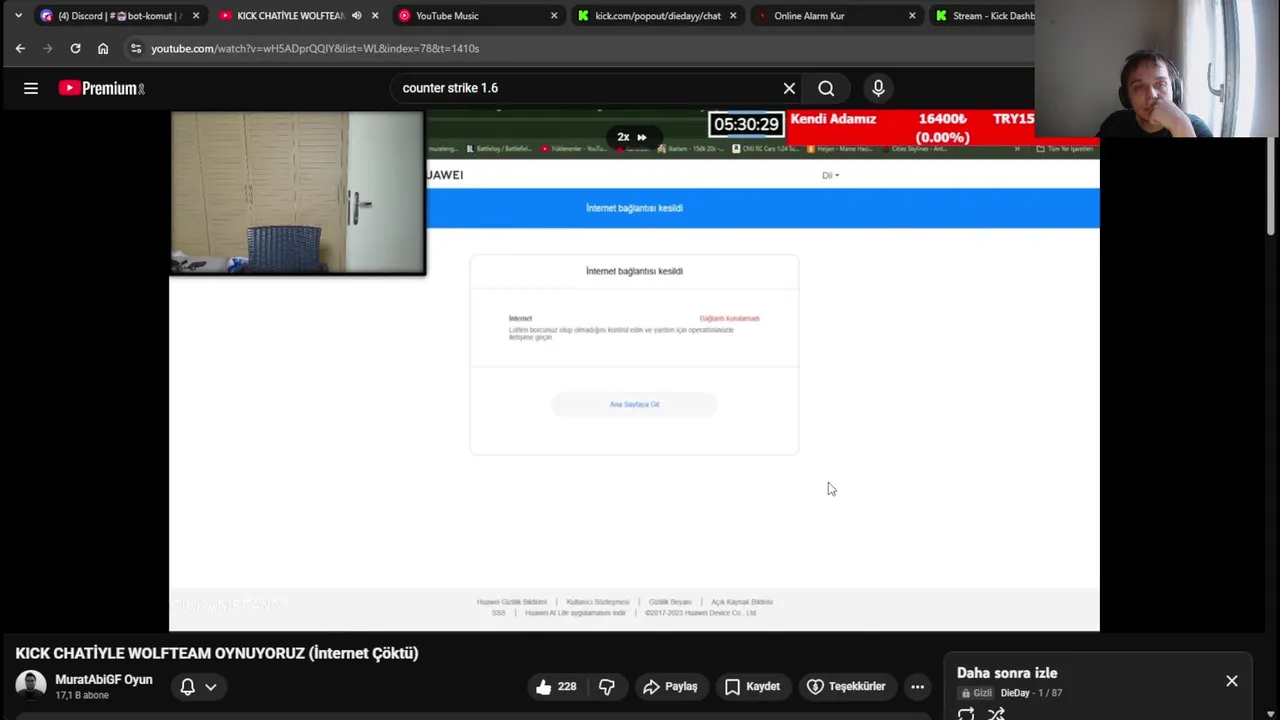Click the address bar URL
Screen dimensions: 1280x720
315,48
